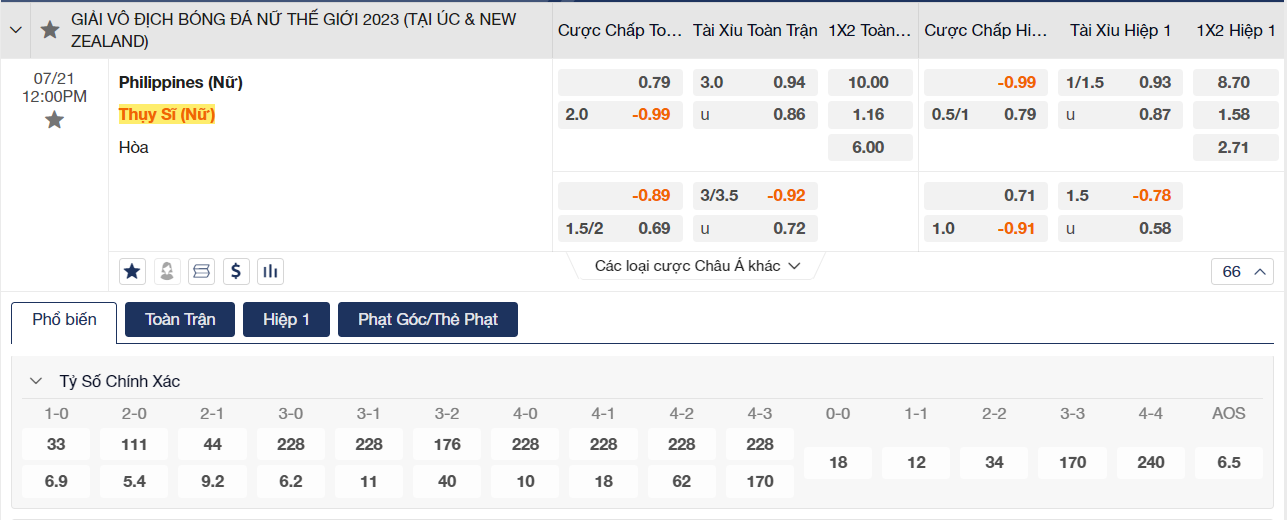Select the Phổ biến tab
1287x520 pixels.
64,320
